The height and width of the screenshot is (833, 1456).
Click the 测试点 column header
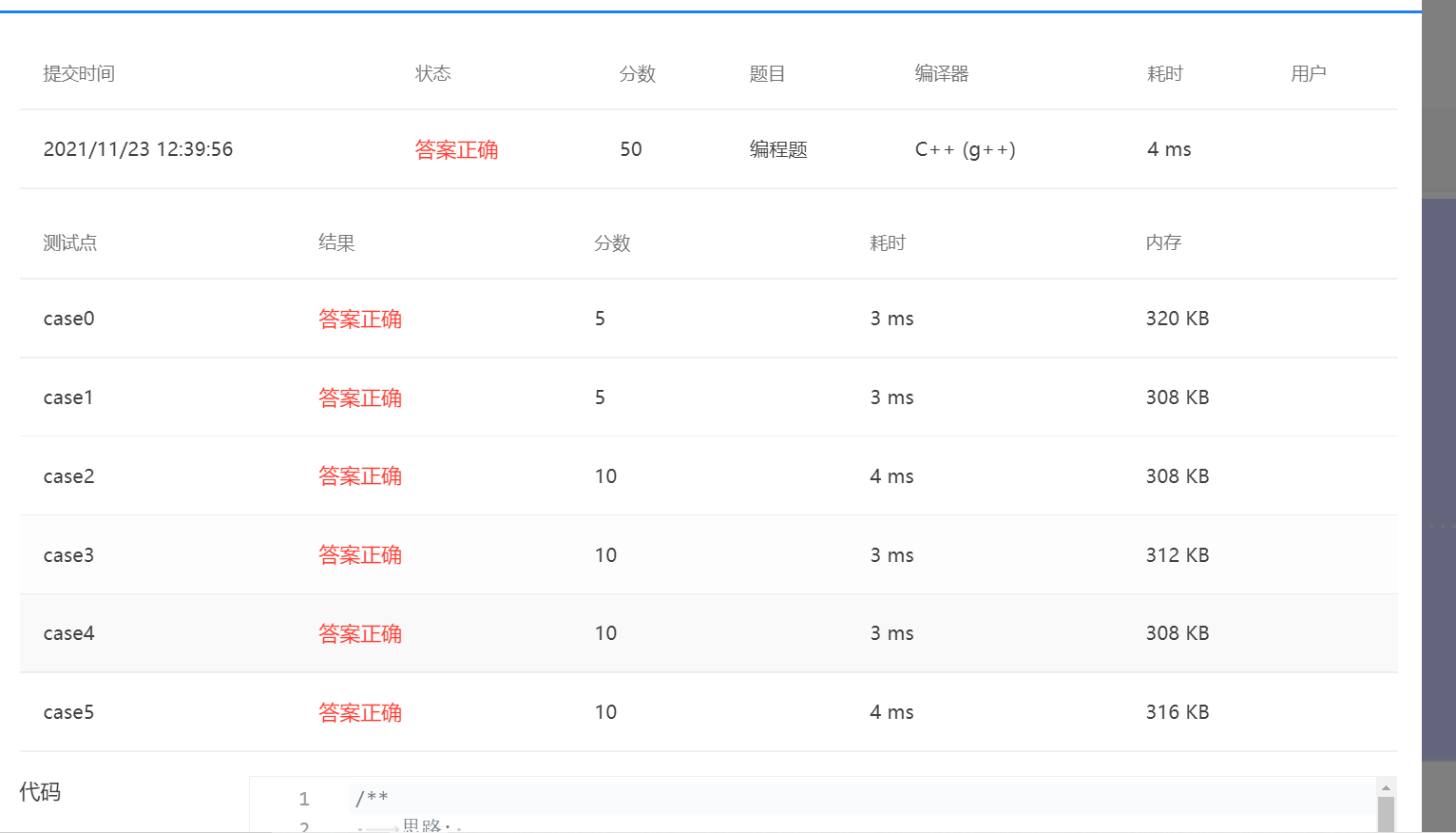point(70,242)
